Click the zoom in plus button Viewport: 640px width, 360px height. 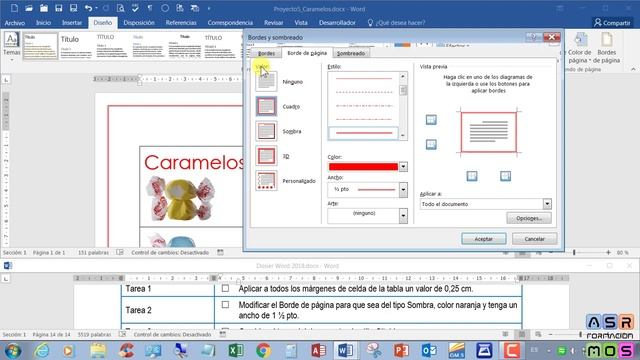click(x=608, y=253)
